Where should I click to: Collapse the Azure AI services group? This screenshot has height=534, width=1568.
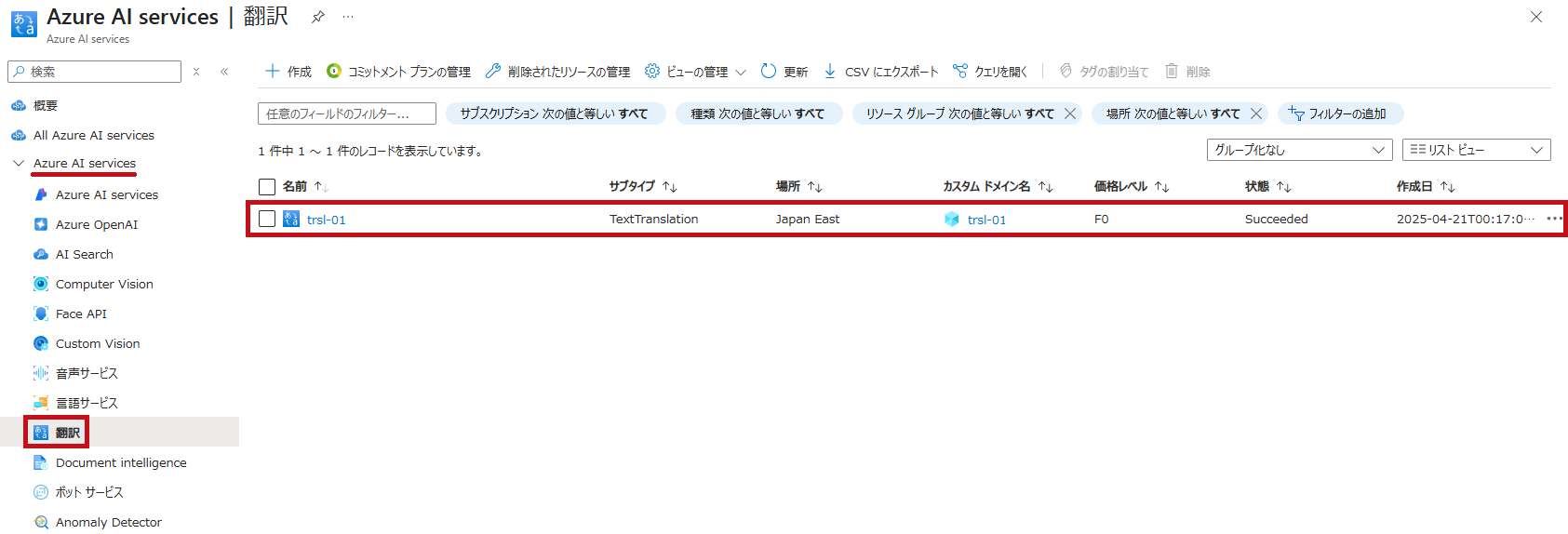[x=19, y=164]
